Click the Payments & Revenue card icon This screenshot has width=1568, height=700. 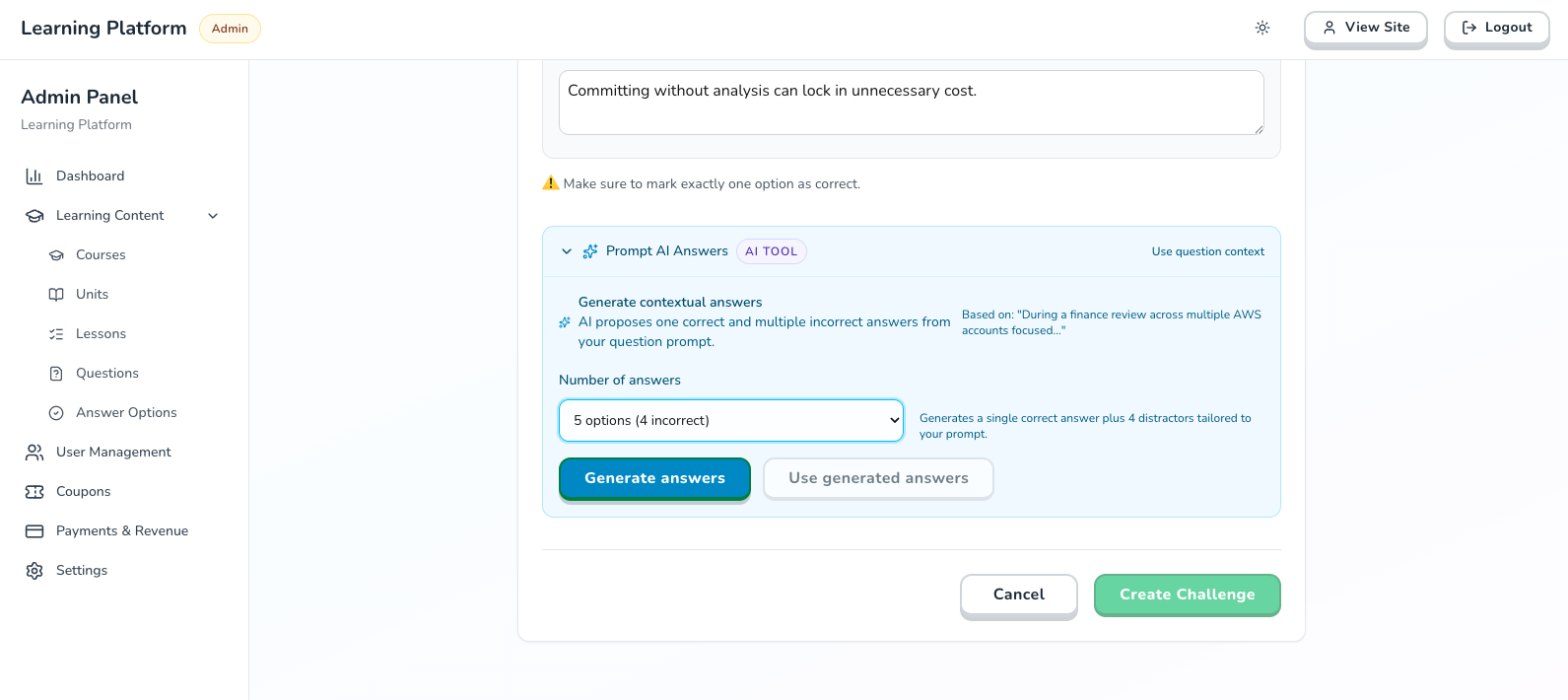pos(34,531)
